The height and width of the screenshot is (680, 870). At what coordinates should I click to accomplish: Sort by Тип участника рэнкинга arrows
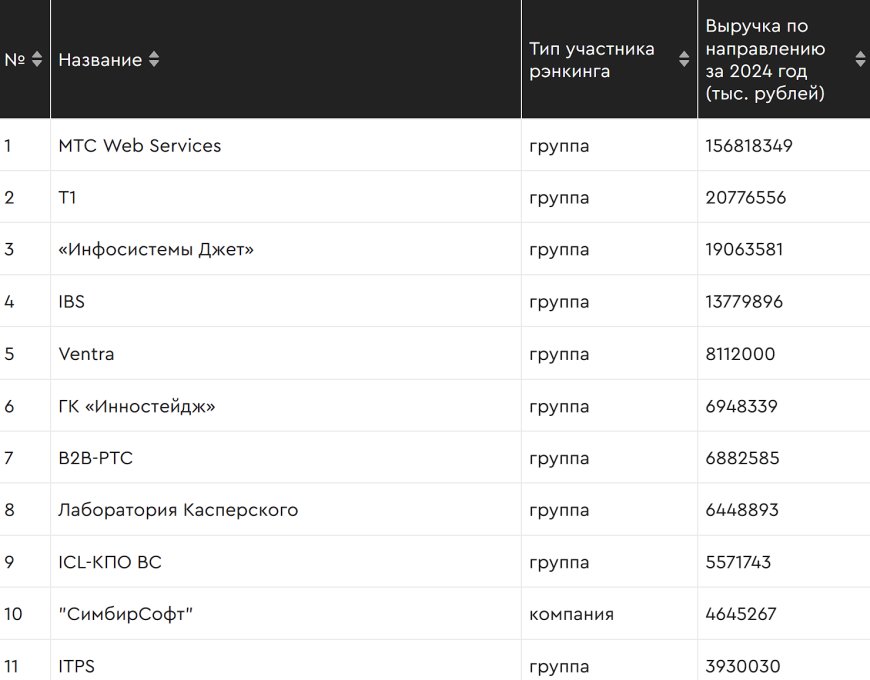pyautogui.click(x=684, y=59)
